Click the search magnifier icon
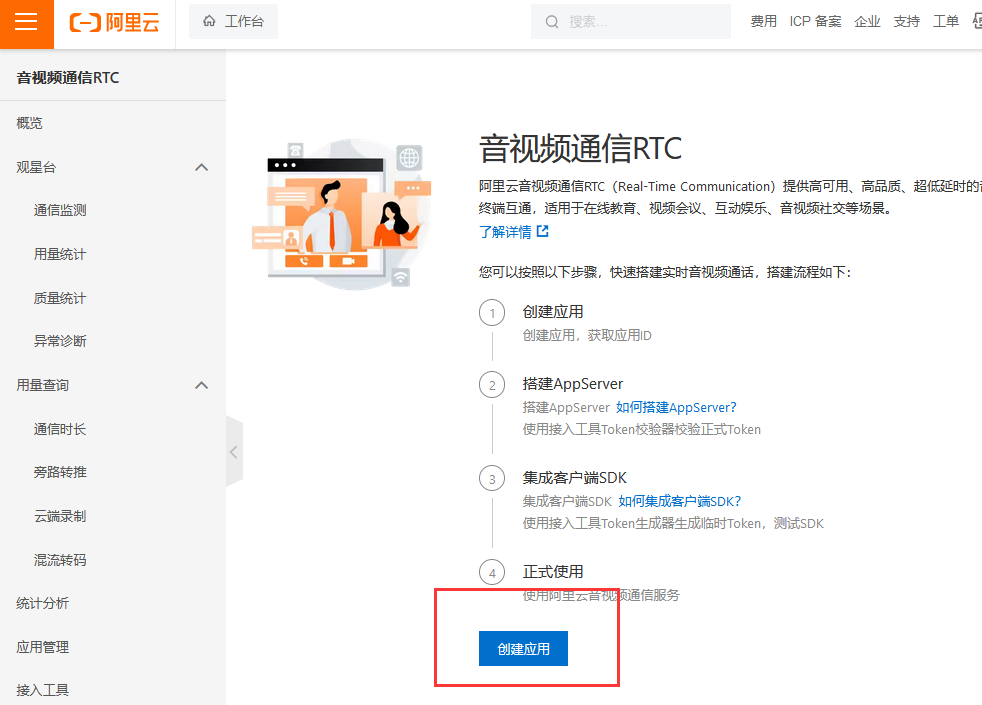982x705 pixels. (552, 22)
